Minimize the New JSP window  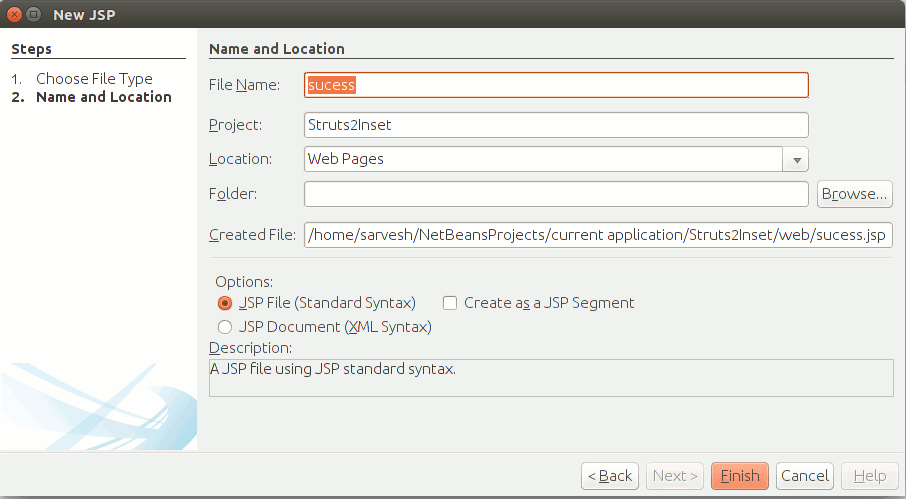click(x=34, y=14)
